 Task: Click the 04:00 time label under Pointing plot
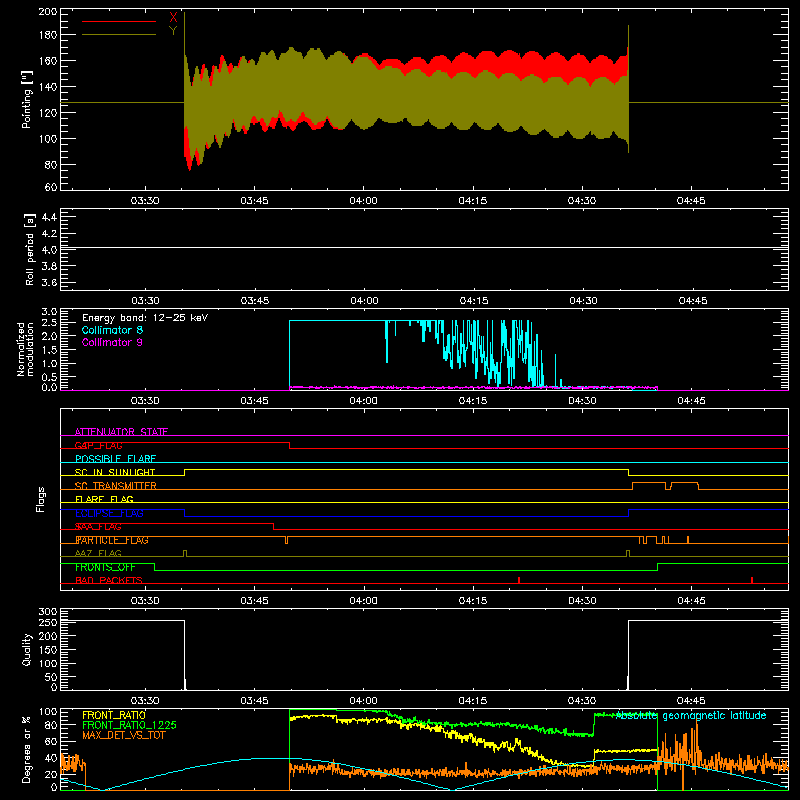tap(363, 201)
